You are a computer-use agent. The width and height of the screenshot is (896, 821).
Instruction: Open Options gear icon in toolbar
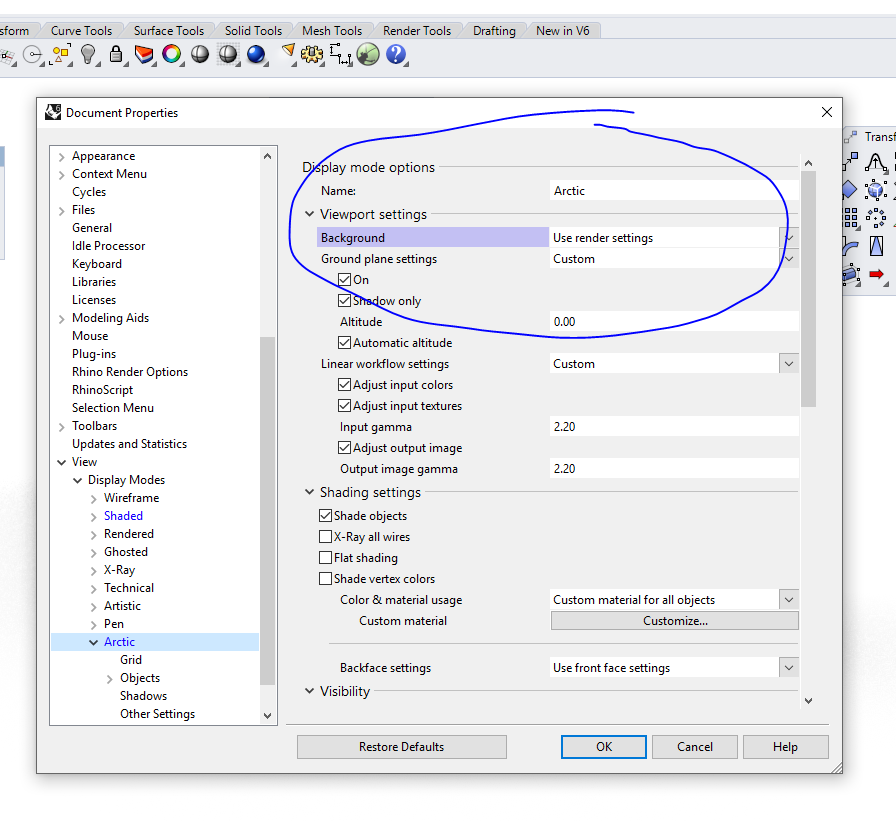[312, 54]
